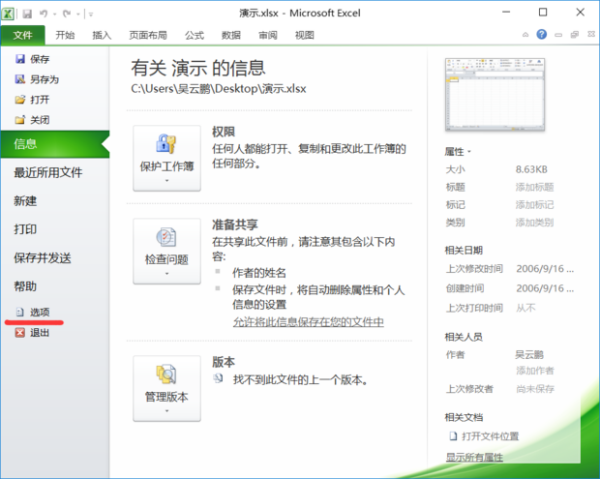Open the 文件 tab
Image resolution: width=600 pixels, height=479 pixels.
[23, 35]
